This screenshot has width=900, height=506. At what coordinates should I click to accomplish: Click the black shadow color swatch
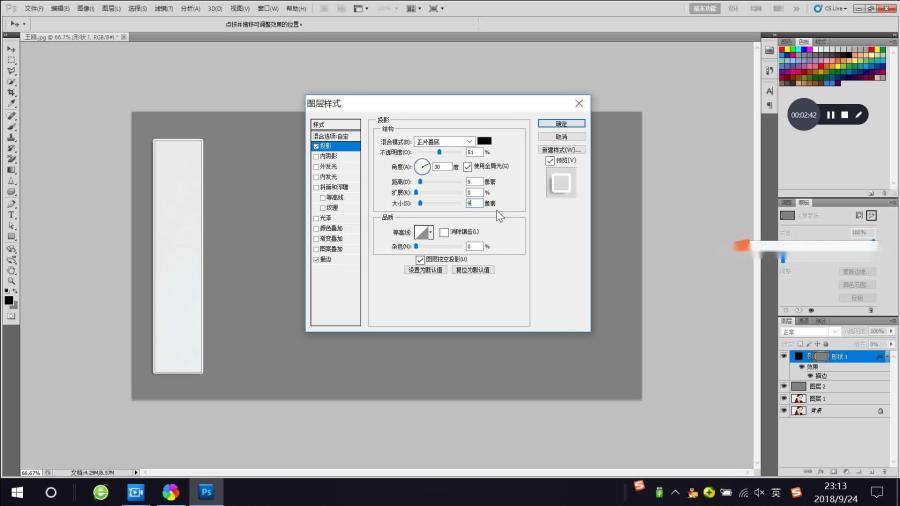coord(484,142)
